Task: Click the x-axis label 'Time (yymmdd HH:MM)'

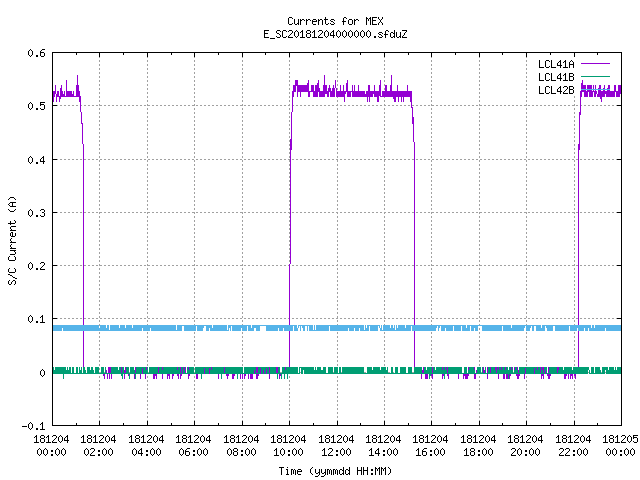Action: coord(335,471)
